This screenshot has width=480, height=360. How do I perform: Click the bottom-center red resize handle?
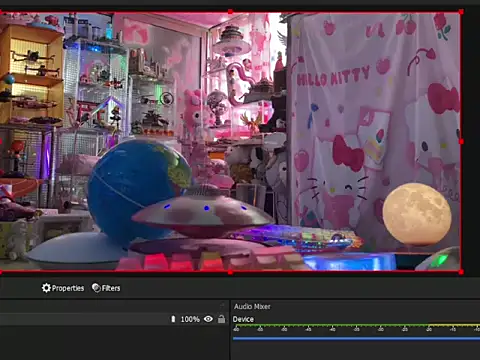230,272
